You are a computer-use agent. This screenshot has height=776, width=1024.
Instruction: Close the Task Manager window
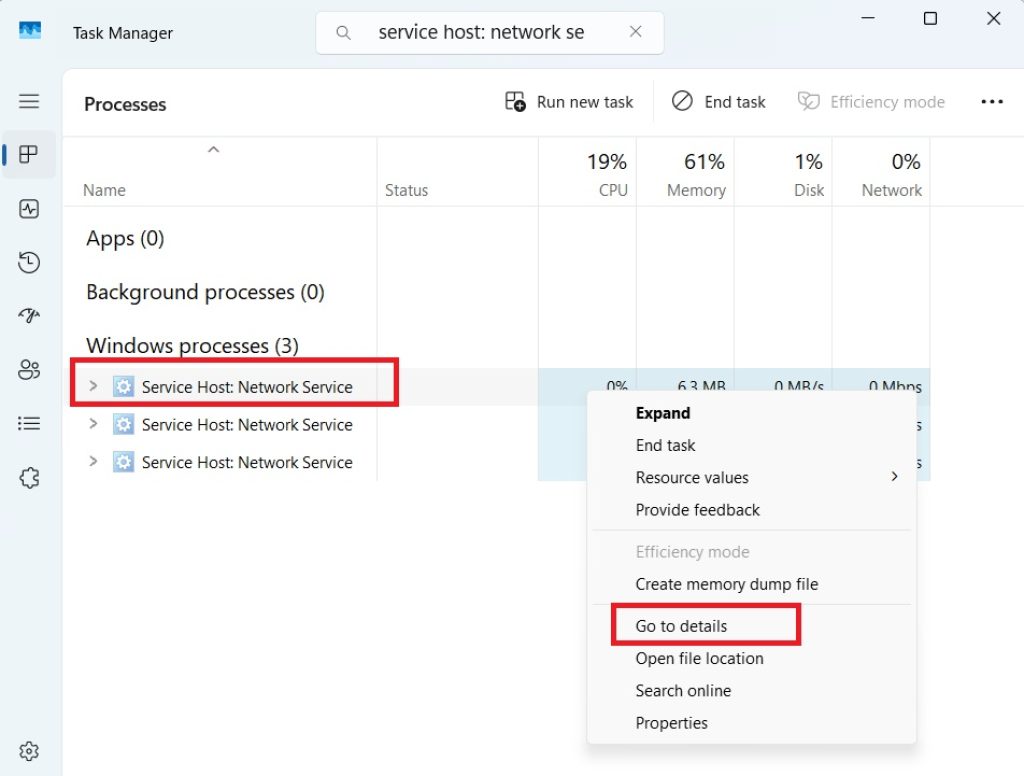(x=993, y=18)
